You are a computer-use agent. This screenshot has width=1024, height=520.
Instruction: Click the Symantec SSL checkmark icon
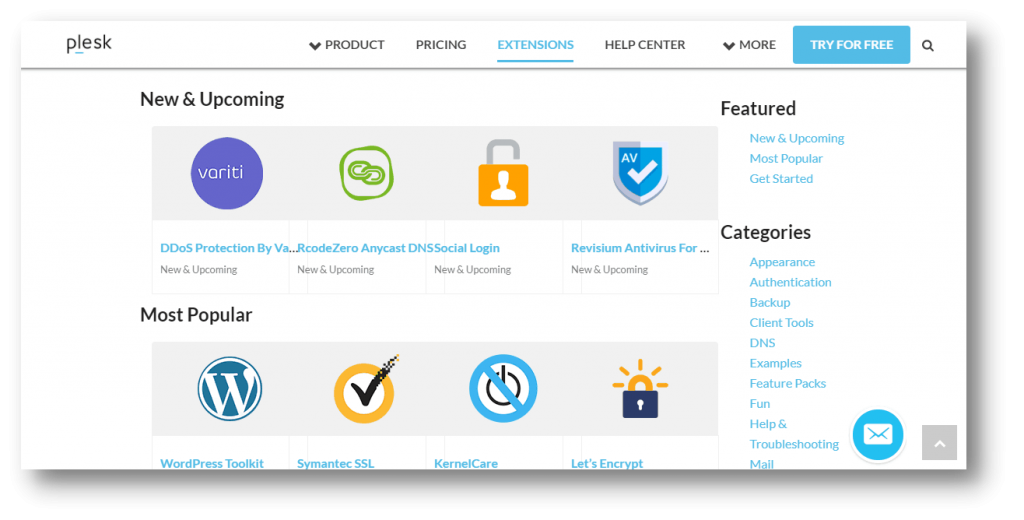pyautogui.click(x=366, y=388)
